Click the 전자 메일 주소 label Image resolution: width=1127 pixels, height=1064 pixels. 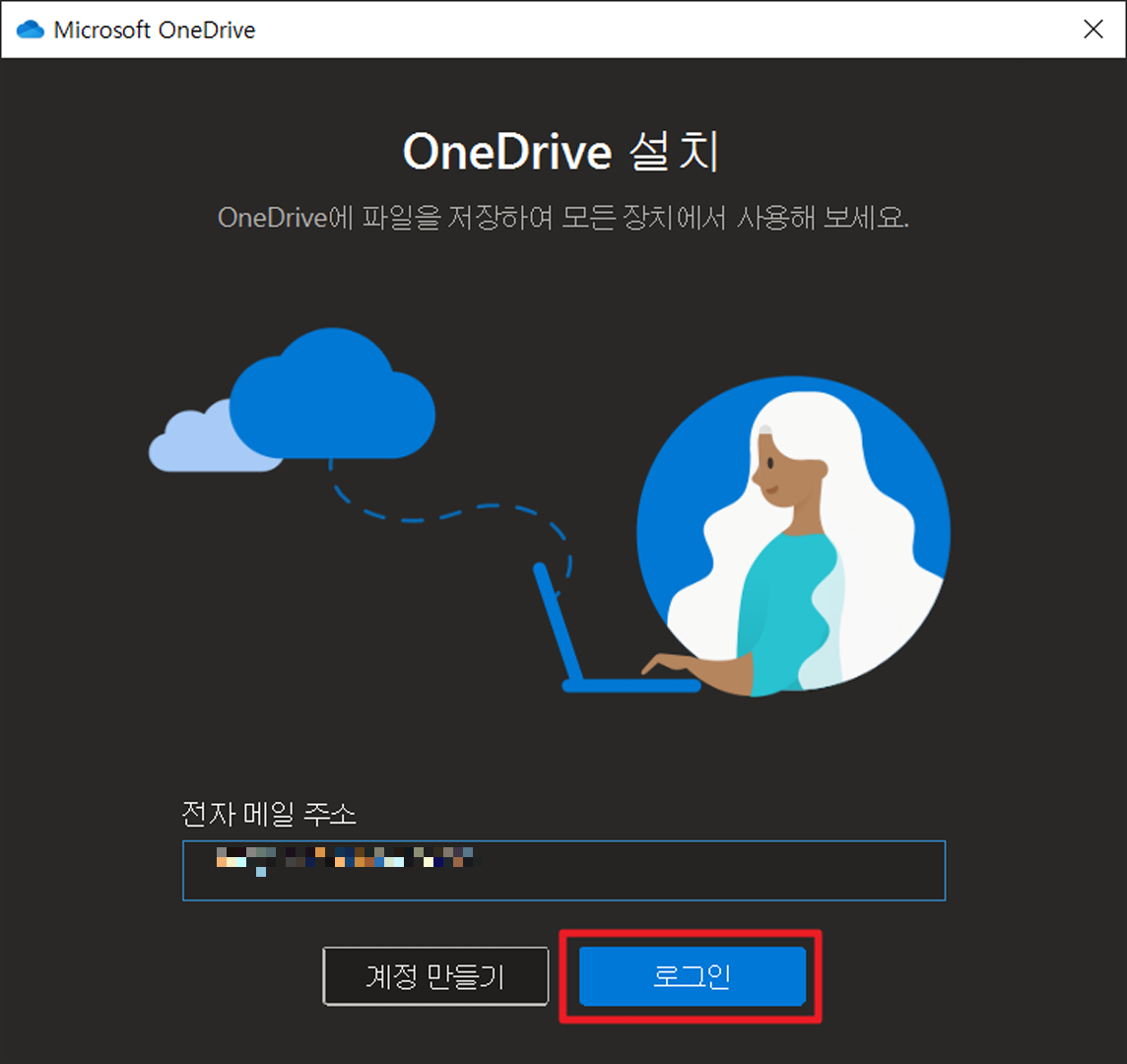tap(269, 815)
